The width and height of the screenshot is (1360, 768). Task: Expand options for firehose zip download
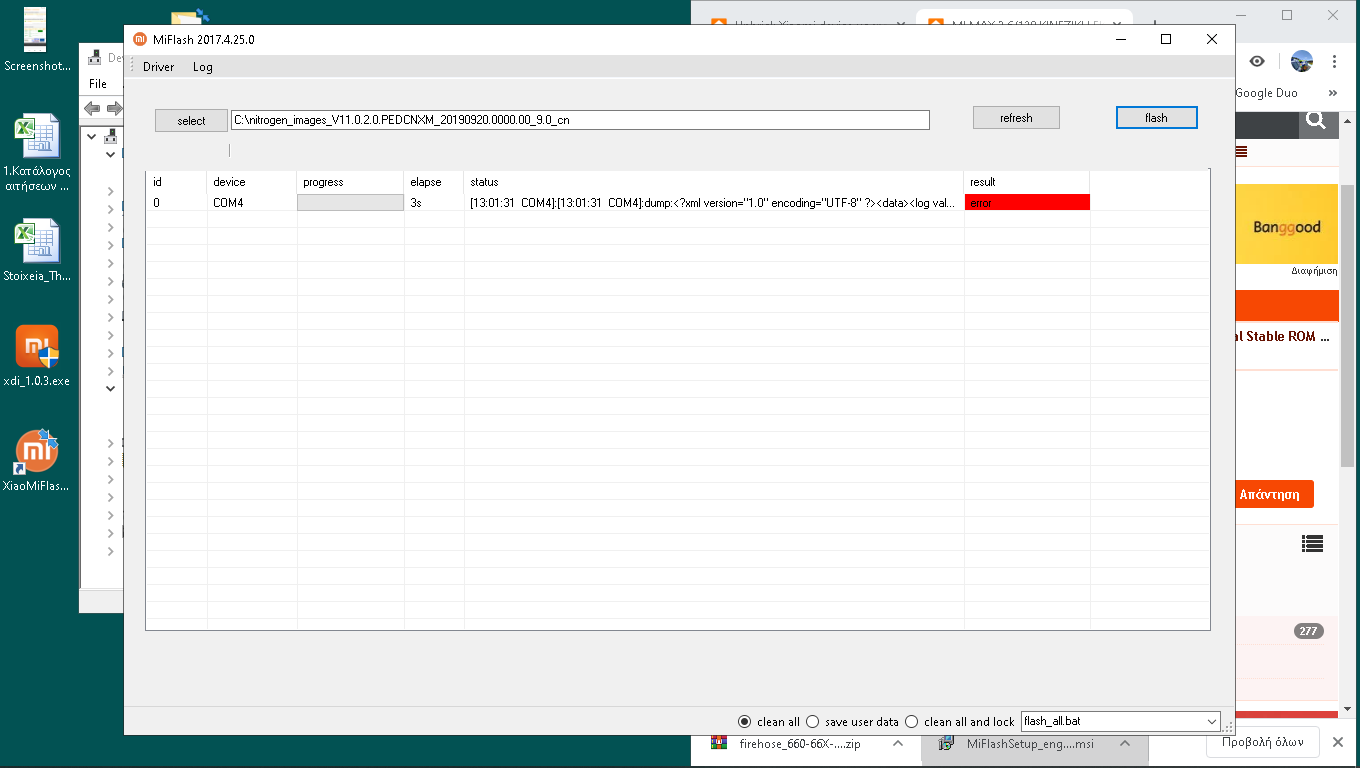[897, 743]
